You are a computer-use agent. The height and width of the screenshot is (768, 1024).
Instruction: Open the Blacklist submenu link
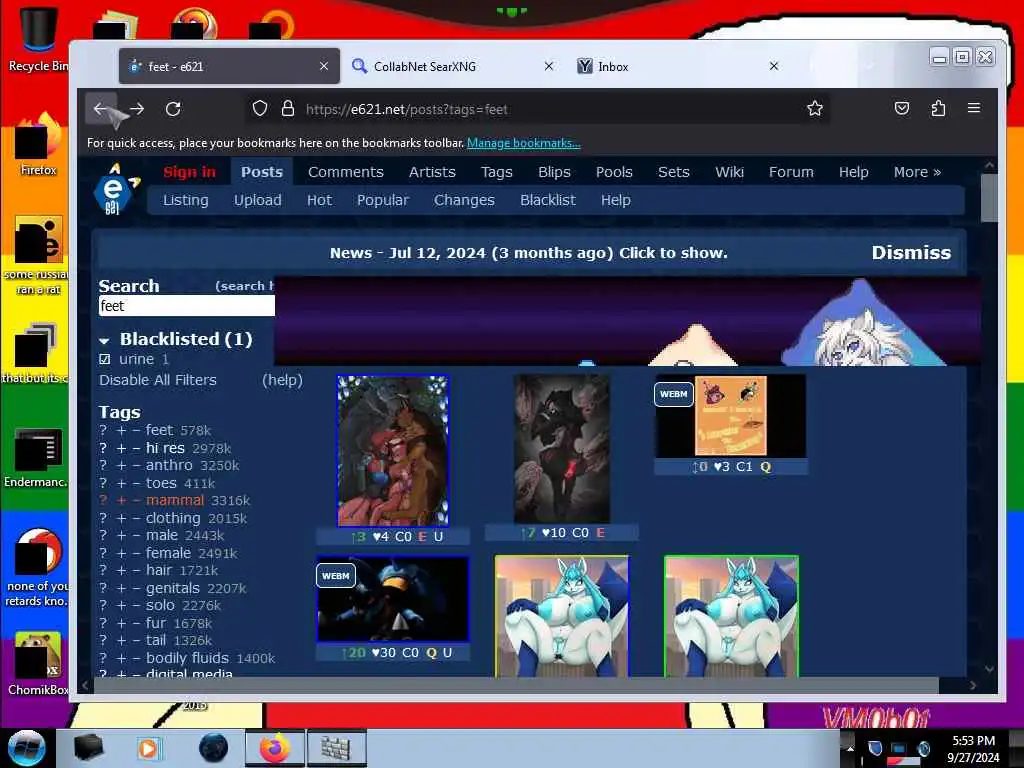tap(547, 200)
